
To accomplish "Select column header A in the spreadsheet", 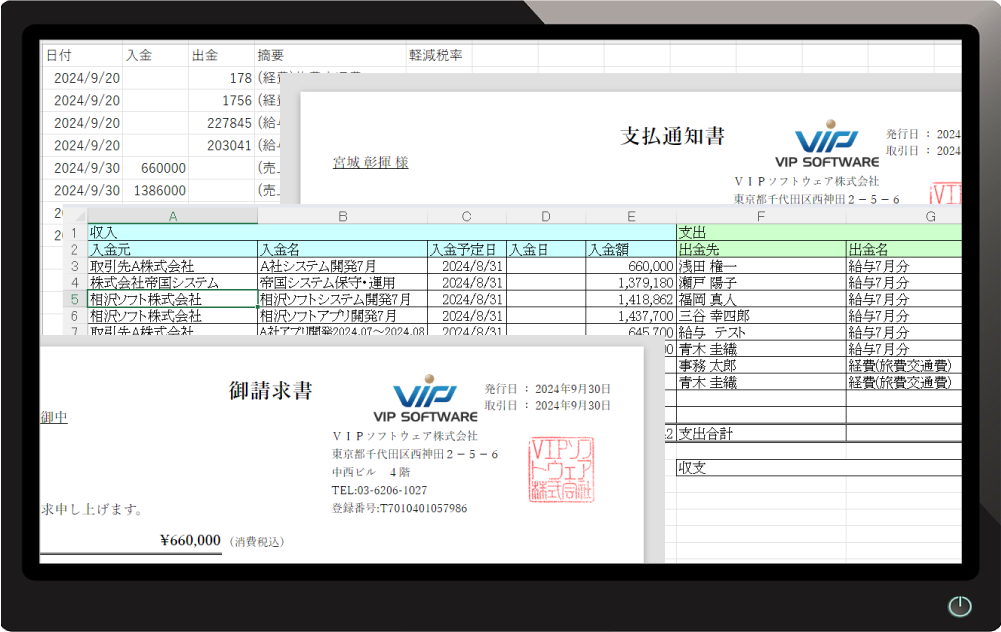I will [173, 215].
